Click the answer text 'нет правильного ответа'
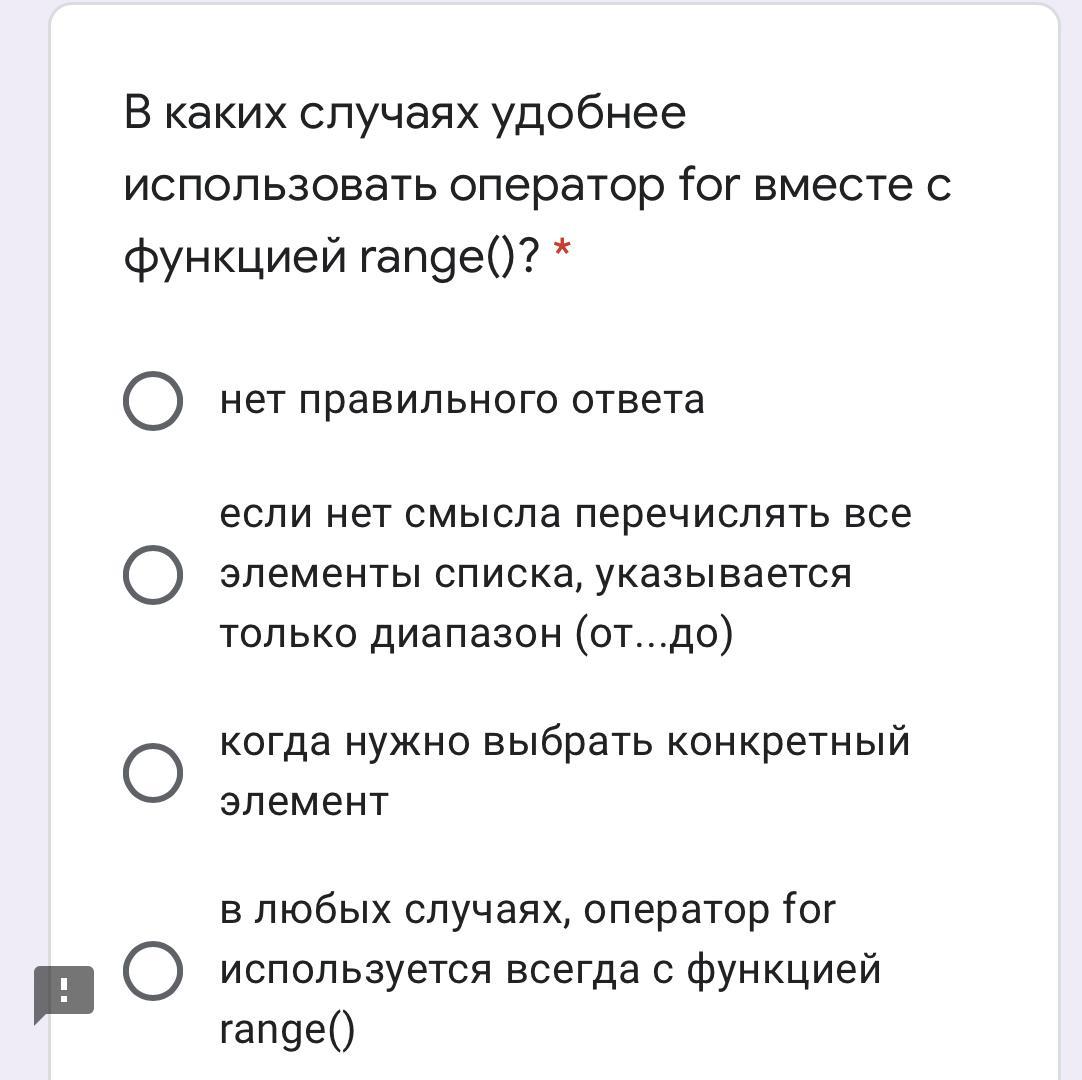 pos(462,400)
